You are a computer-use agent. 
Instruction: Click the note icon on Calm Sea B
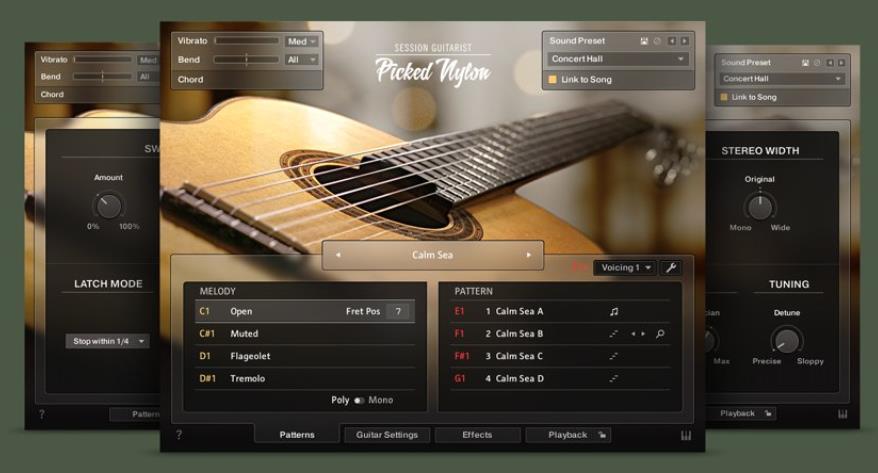tap(614, 334)
